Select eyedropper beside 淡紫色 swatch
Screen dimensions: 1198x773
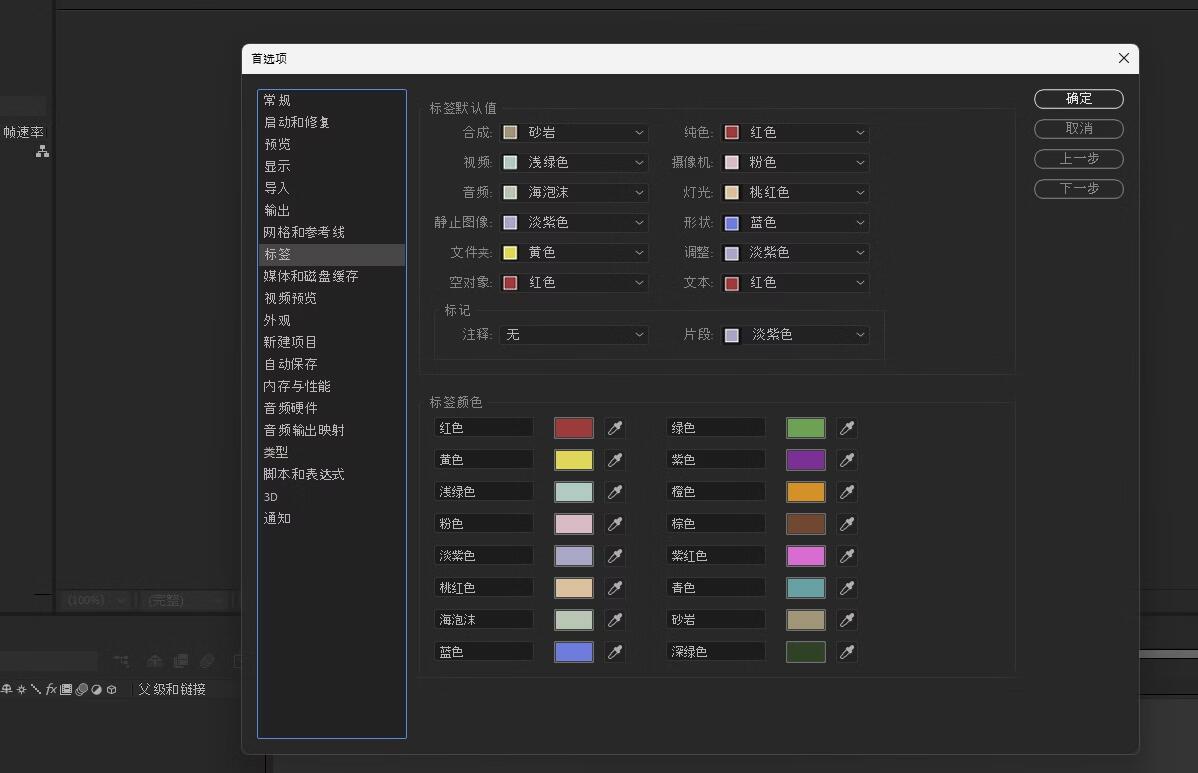pyautogui.click(x=615, y=556)
